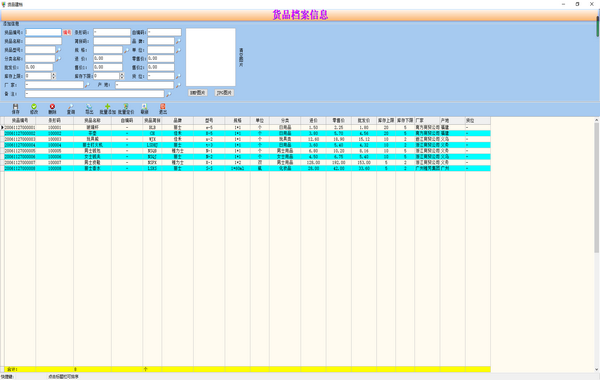Focus the 厂家 manufacturer input field
Screen dimensions: 600x380
click(x=54, y=85)
